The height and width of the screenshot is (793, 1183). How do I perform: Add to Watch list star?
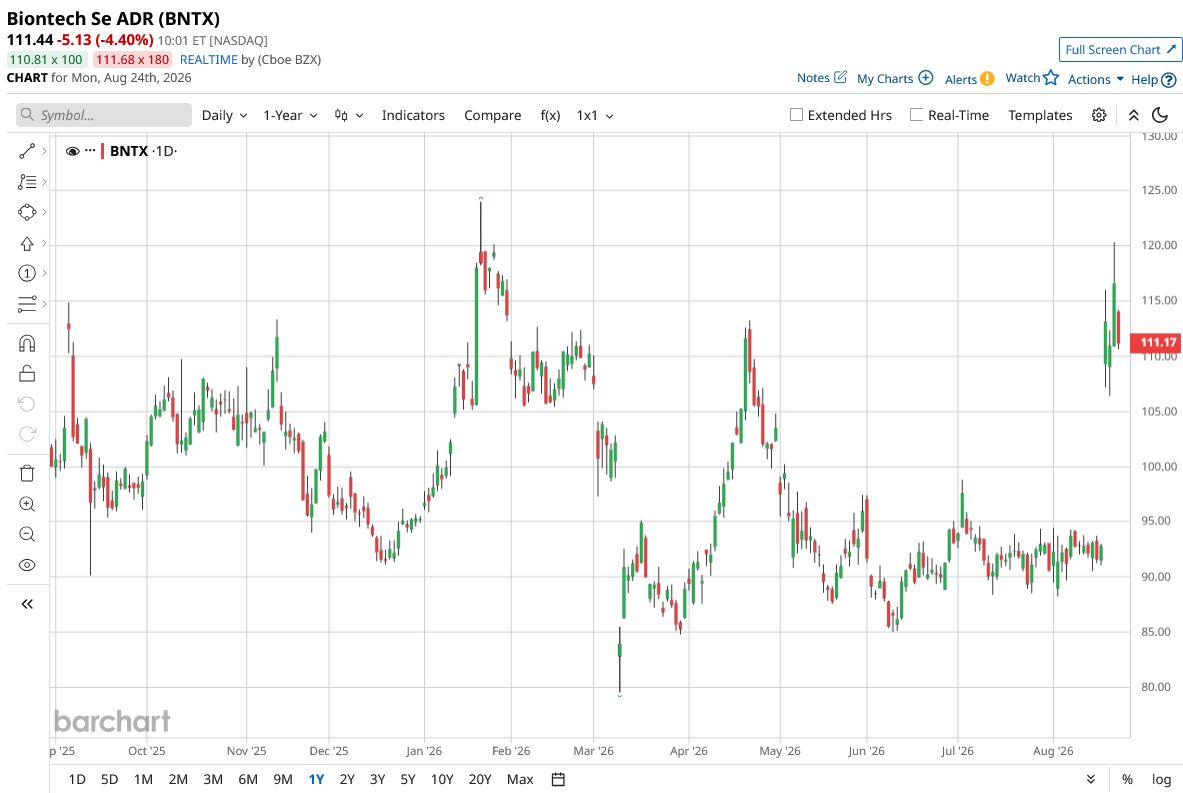click(x=1032, y=78)
